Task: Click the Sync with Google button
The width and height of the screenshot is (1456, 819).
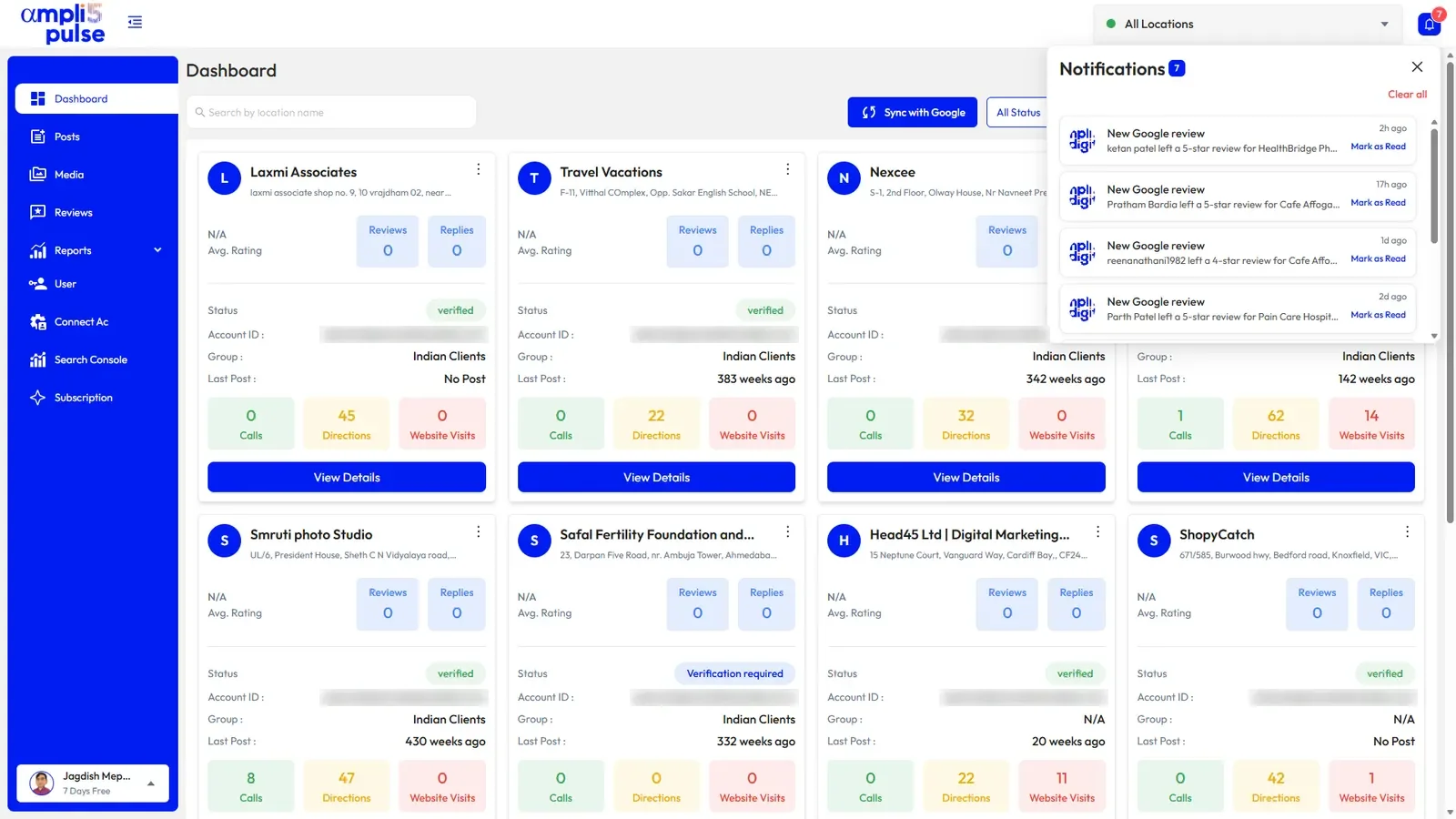Action: (913, 112)
